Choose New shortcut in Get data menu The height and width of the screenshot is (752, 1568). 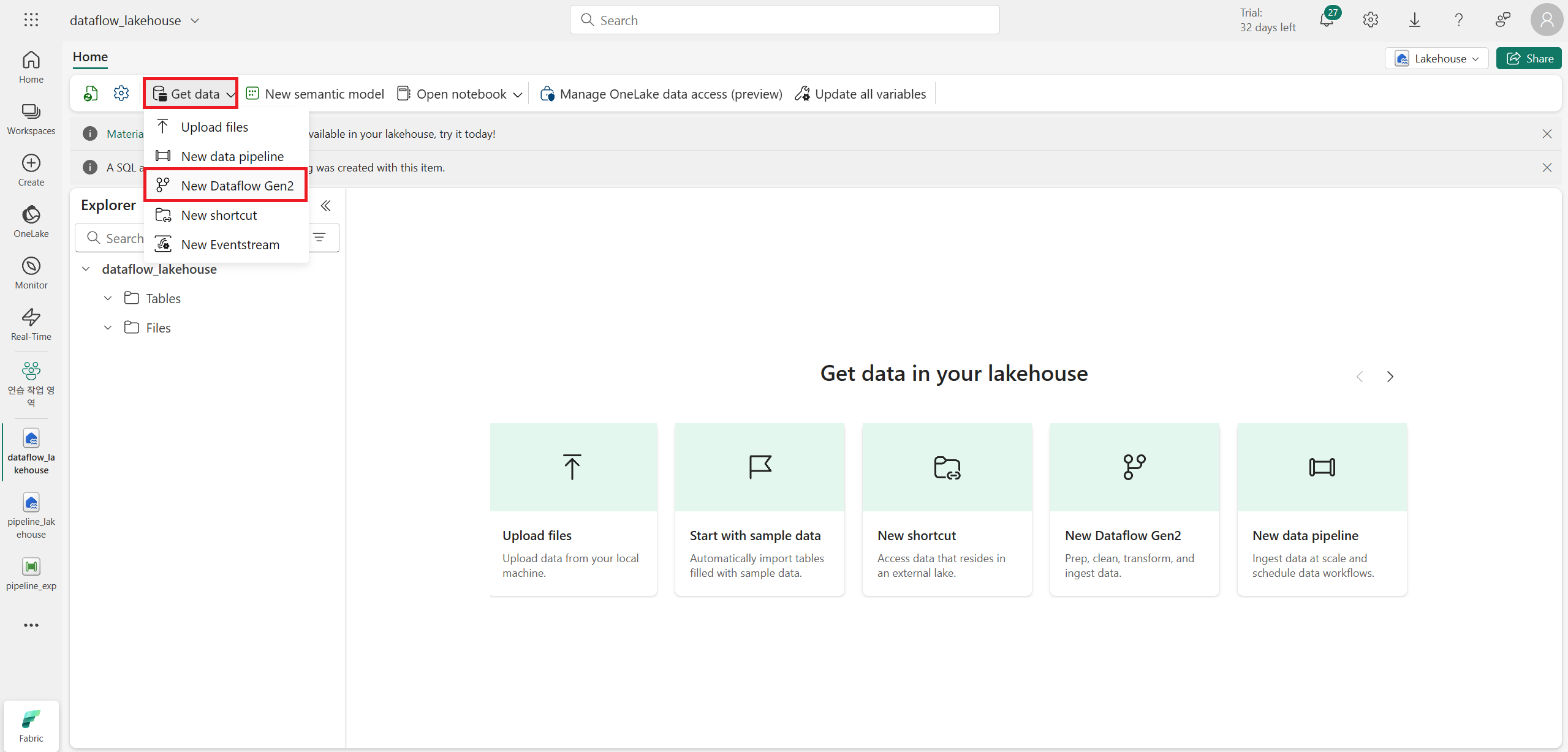tap(219, 215)
